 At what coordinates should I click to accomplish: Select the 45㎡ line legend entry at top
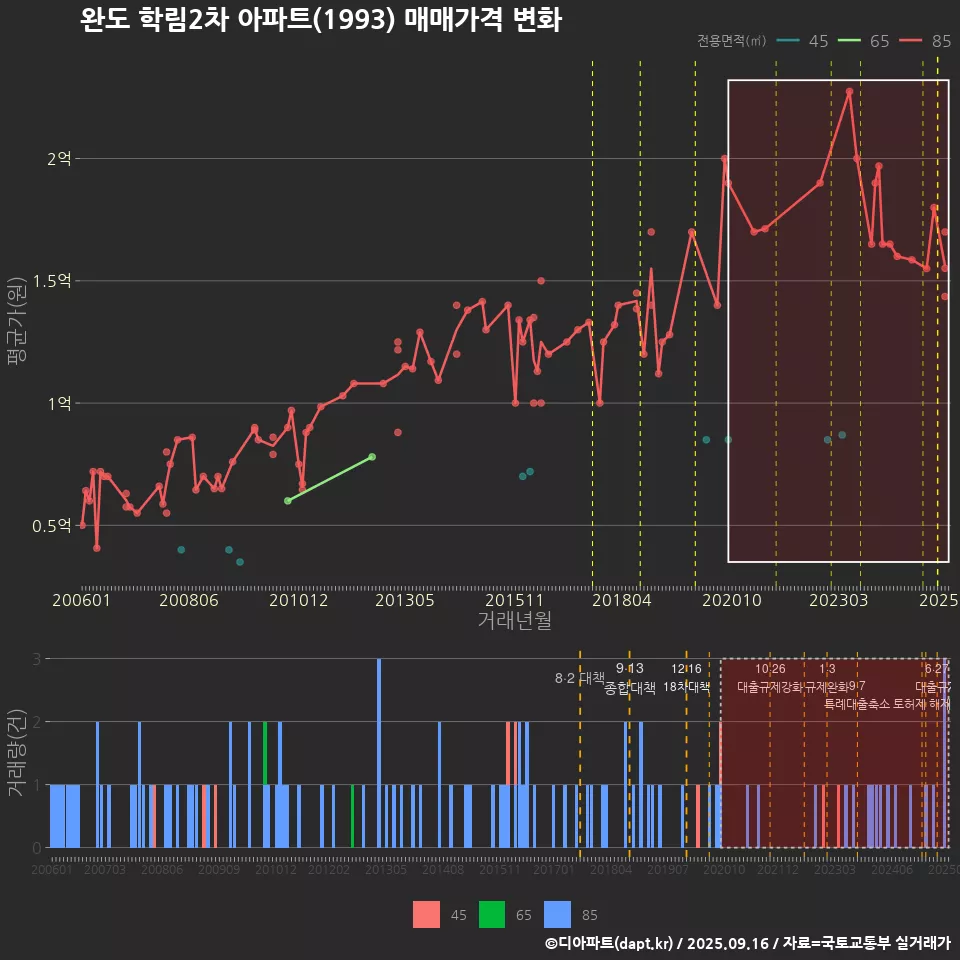point(802,41)
